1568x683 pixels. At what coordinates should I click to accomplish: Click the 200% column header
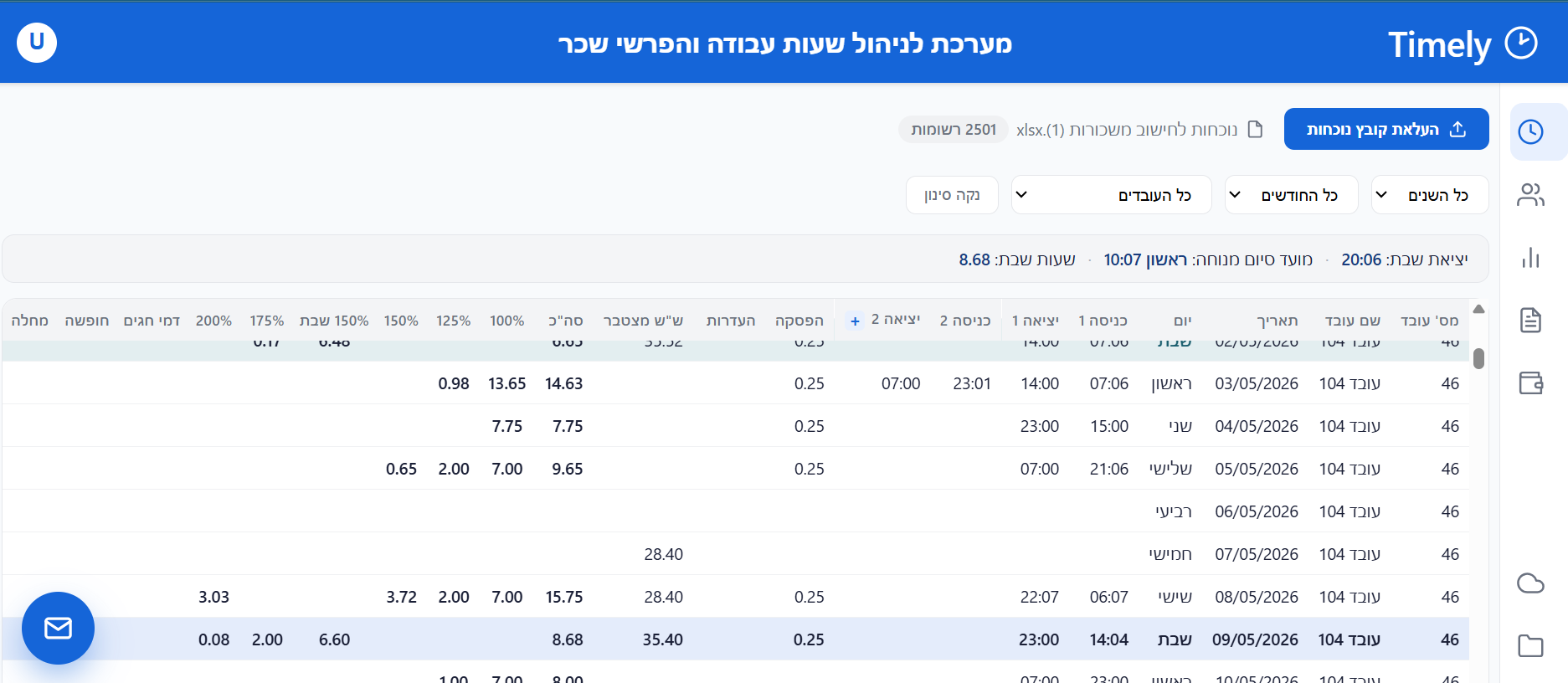[x=214, y=321]
